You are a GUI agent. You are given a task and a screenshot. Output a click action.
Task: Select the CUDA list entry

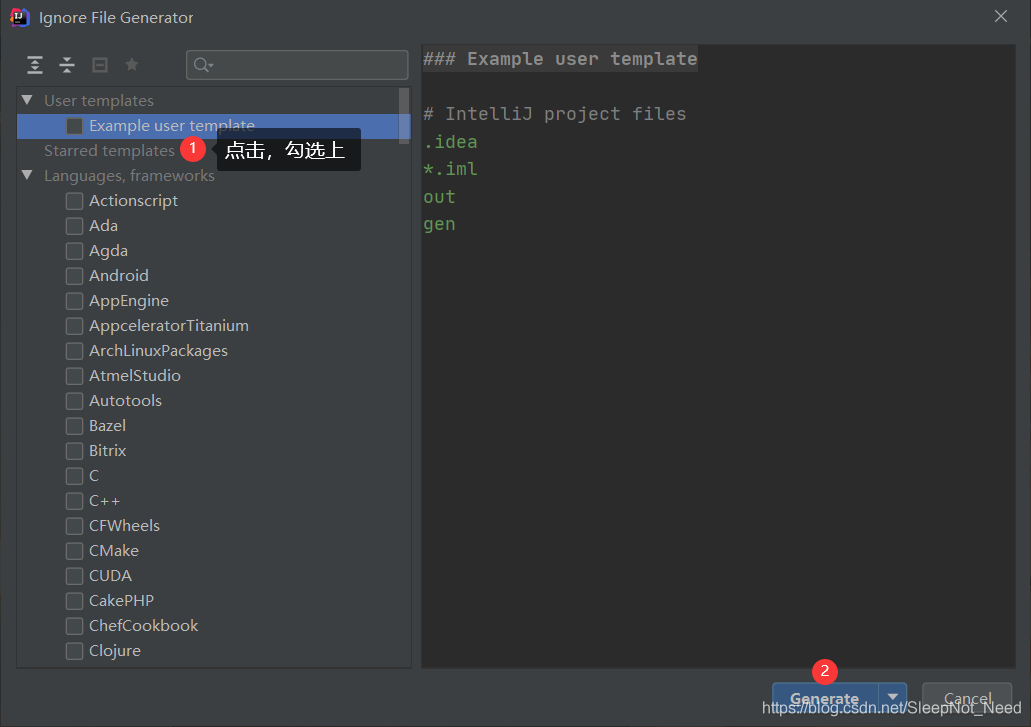click(x=110, y=575)
